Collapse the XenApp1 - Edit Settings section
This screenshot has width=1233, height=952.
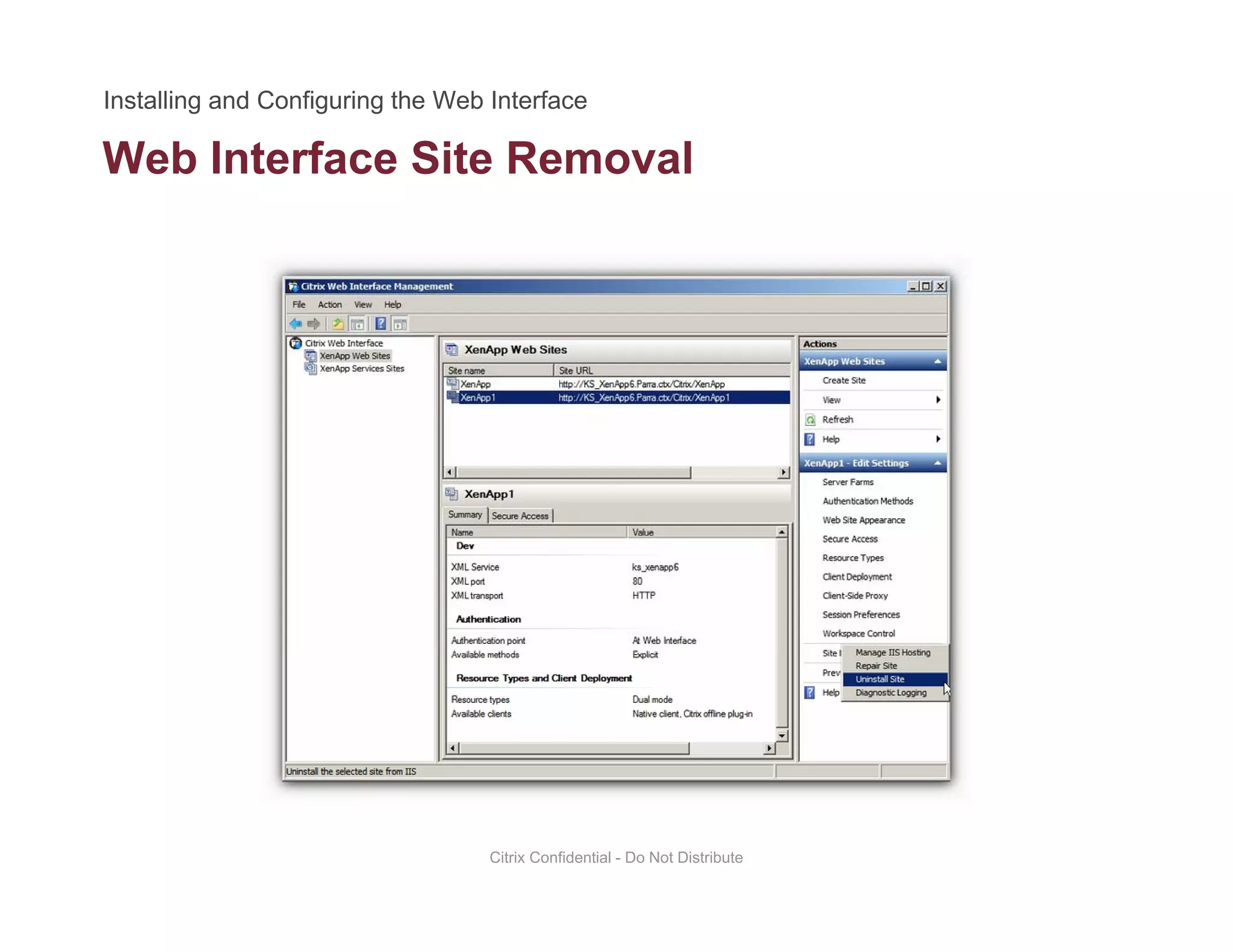pos(937,463)
